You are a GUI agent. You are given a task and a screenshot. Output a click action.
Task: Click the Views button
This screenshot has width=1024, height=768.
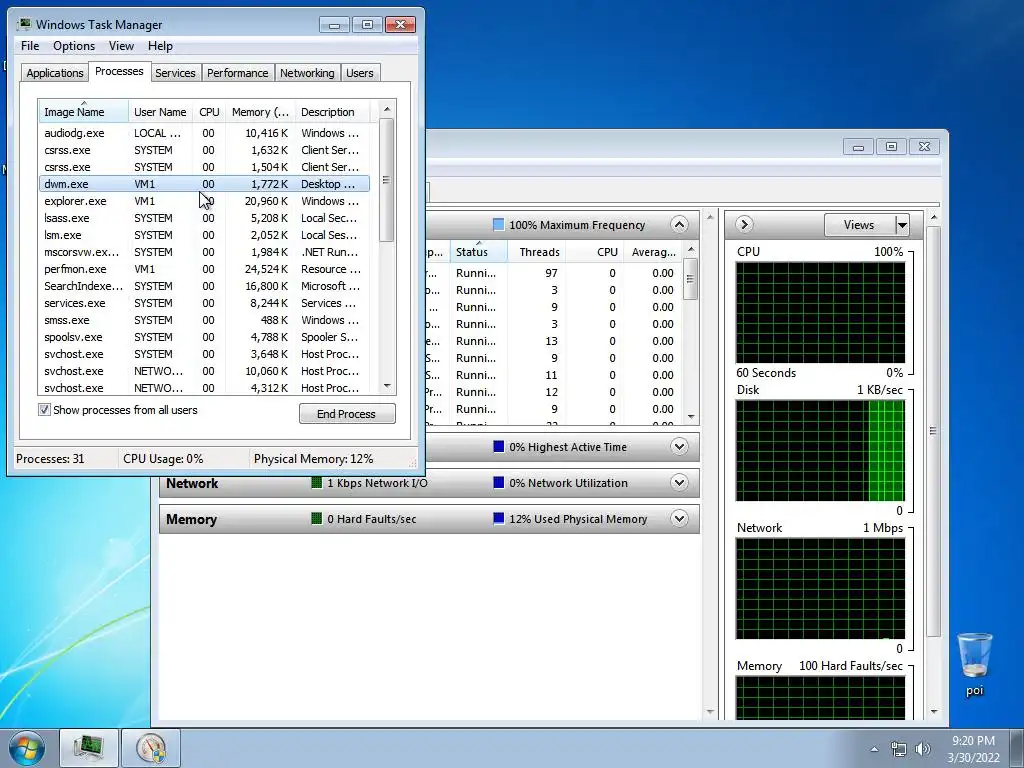pyautogui.click(x=859, y=225)
